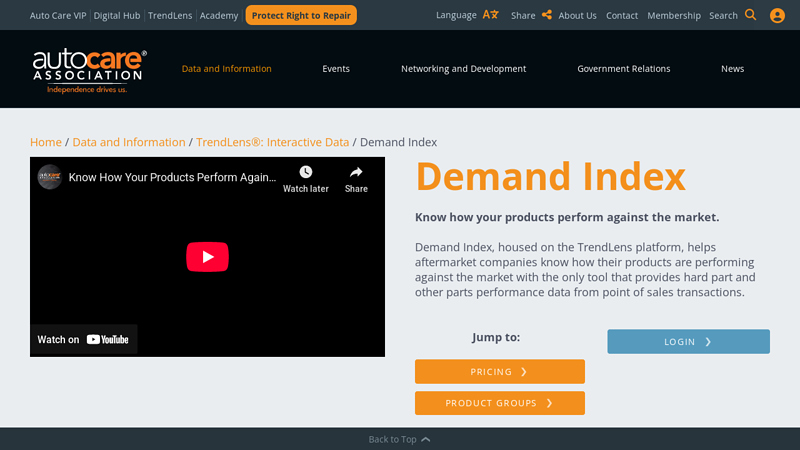Click the share network icon in top bar

pyautogui.click(x=546, y=15)
